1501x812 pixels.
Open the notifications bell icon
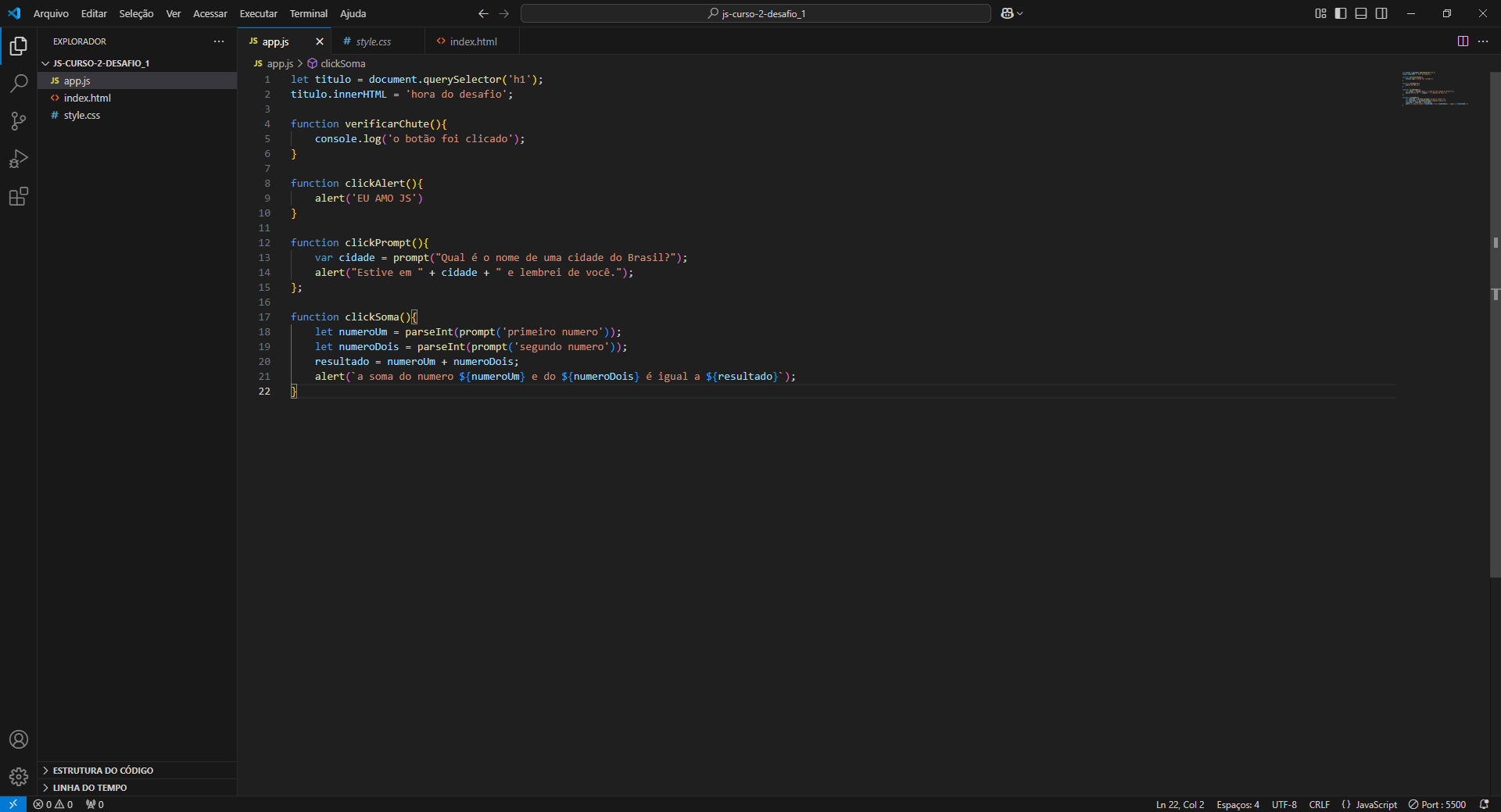1484,804
